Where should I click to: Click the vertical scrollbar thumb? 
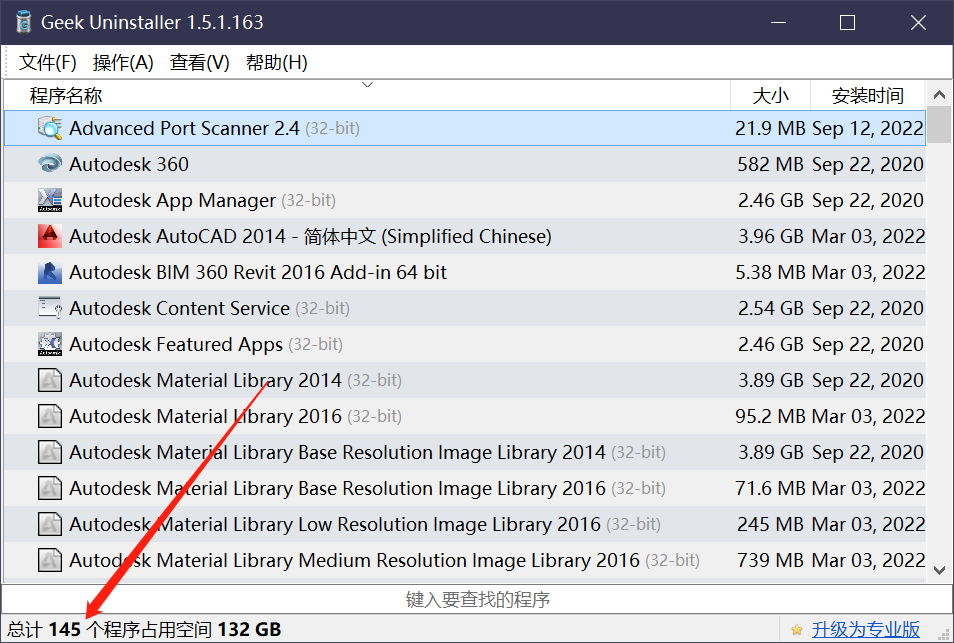pos(939,125)
